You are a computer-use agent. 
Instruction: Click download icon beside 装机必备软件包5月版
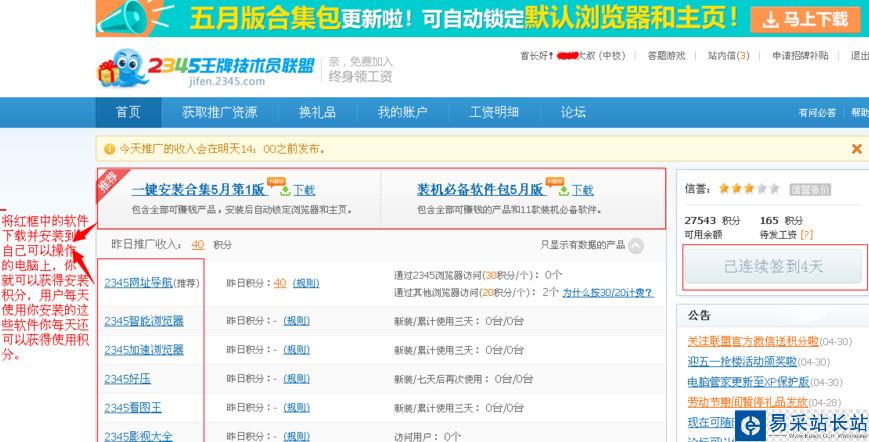(564, 191)
